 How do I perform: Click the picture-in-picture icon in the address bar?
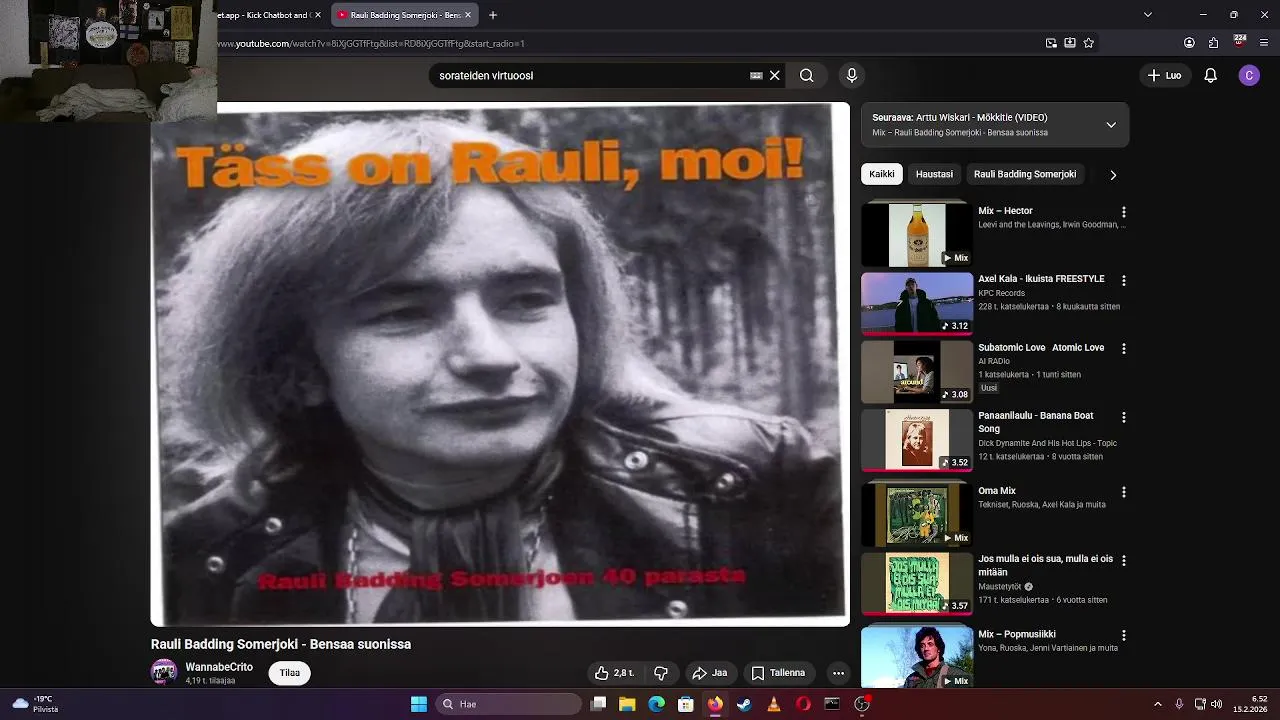[1051, 43]
